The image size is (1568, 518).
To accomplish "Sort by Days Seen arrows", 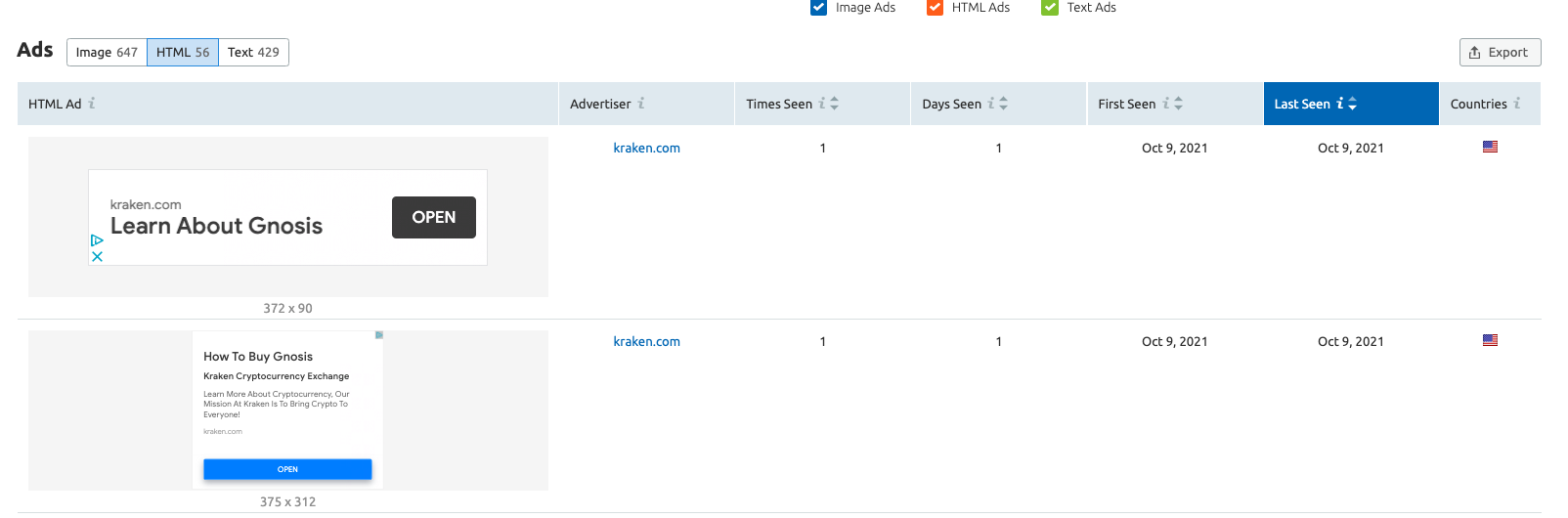I will pos(1004,104).
